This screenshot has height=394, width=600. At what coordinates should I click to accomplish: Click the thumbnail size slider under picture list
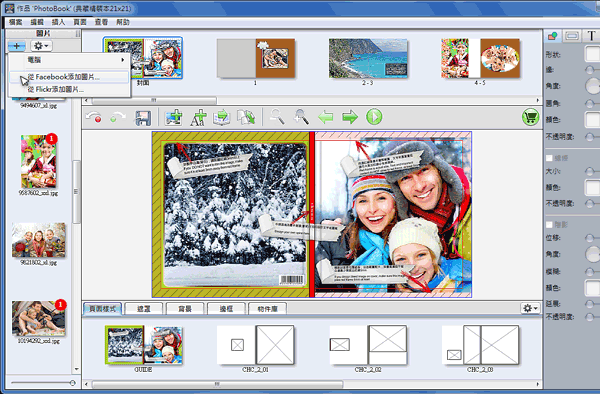coord(72,383)
